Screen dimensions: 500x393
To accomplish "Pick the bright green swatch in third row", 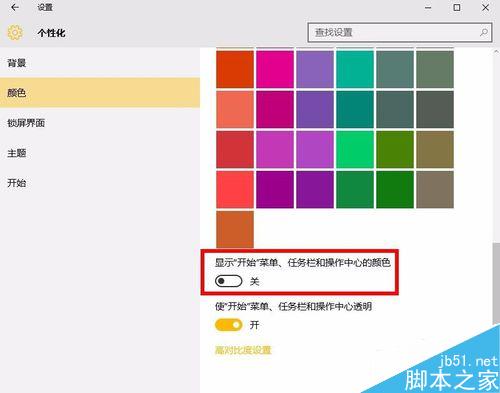I will point(355,149).
